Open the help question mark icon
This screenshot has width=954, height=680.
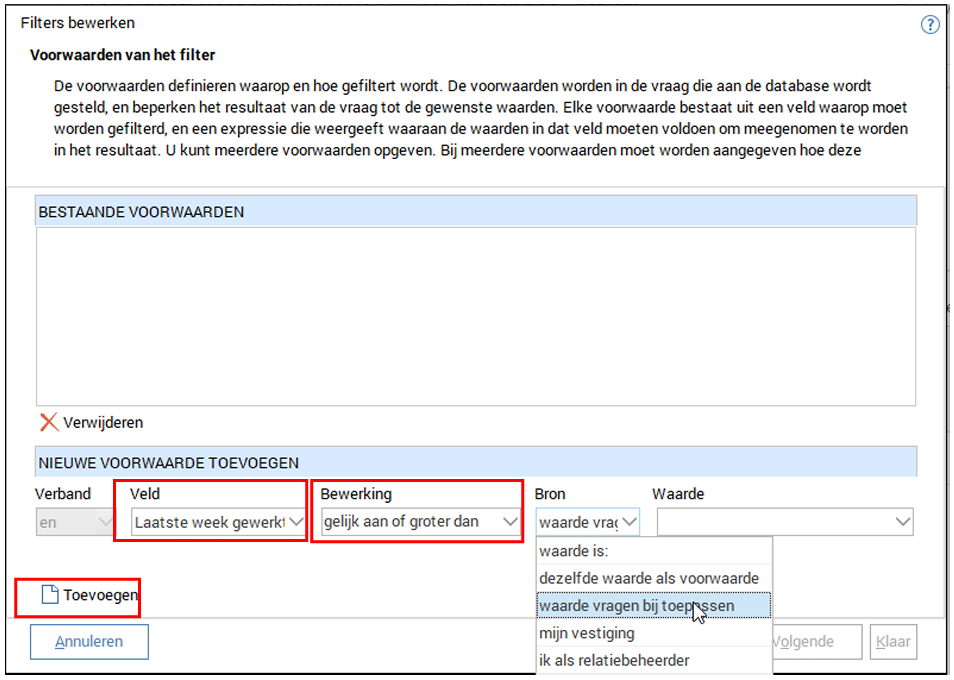pos(930,25)
